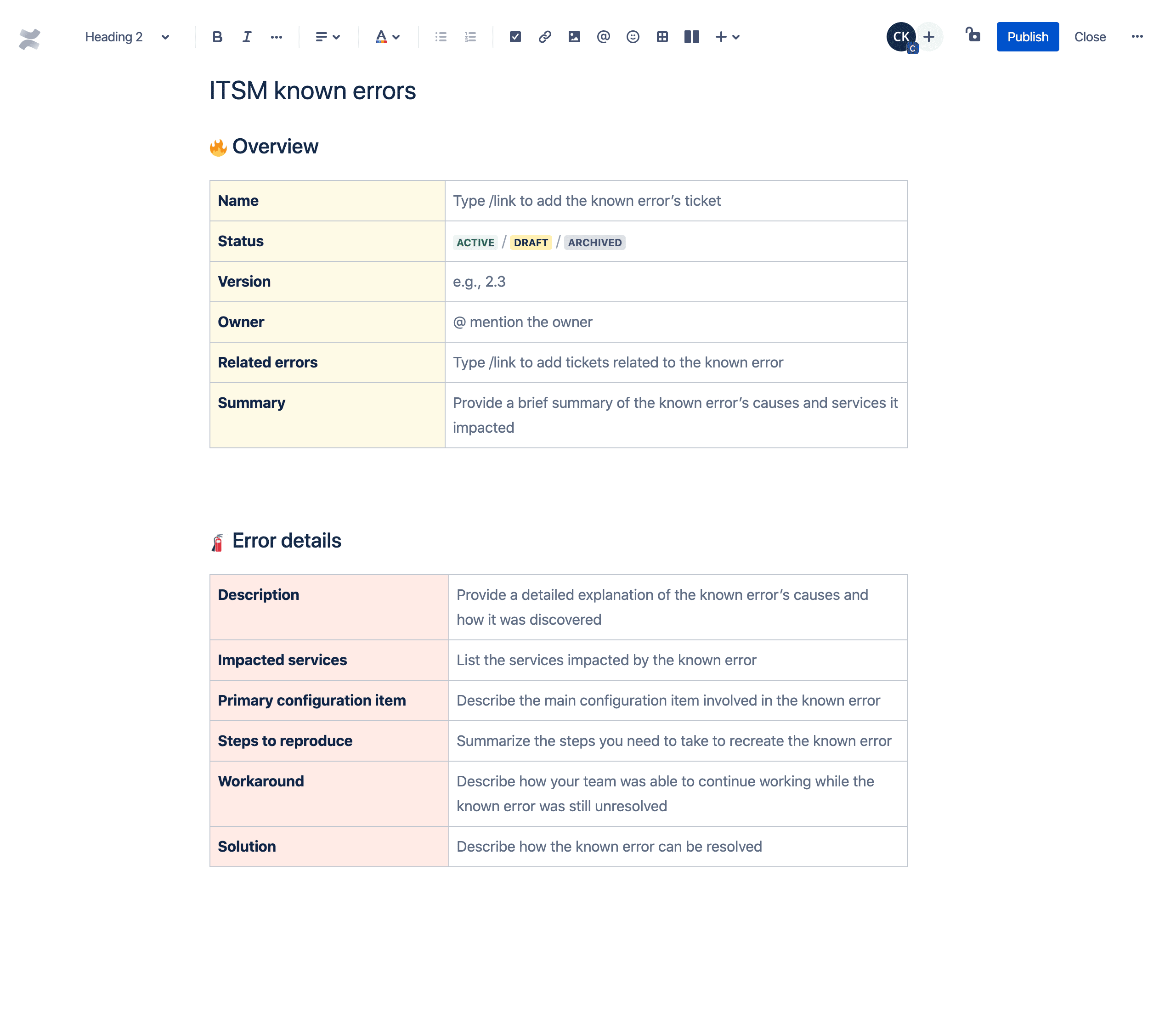Screen dimensions: 1176x1017
Task: Click the Italic formatting icon
Action: (247, 37)
